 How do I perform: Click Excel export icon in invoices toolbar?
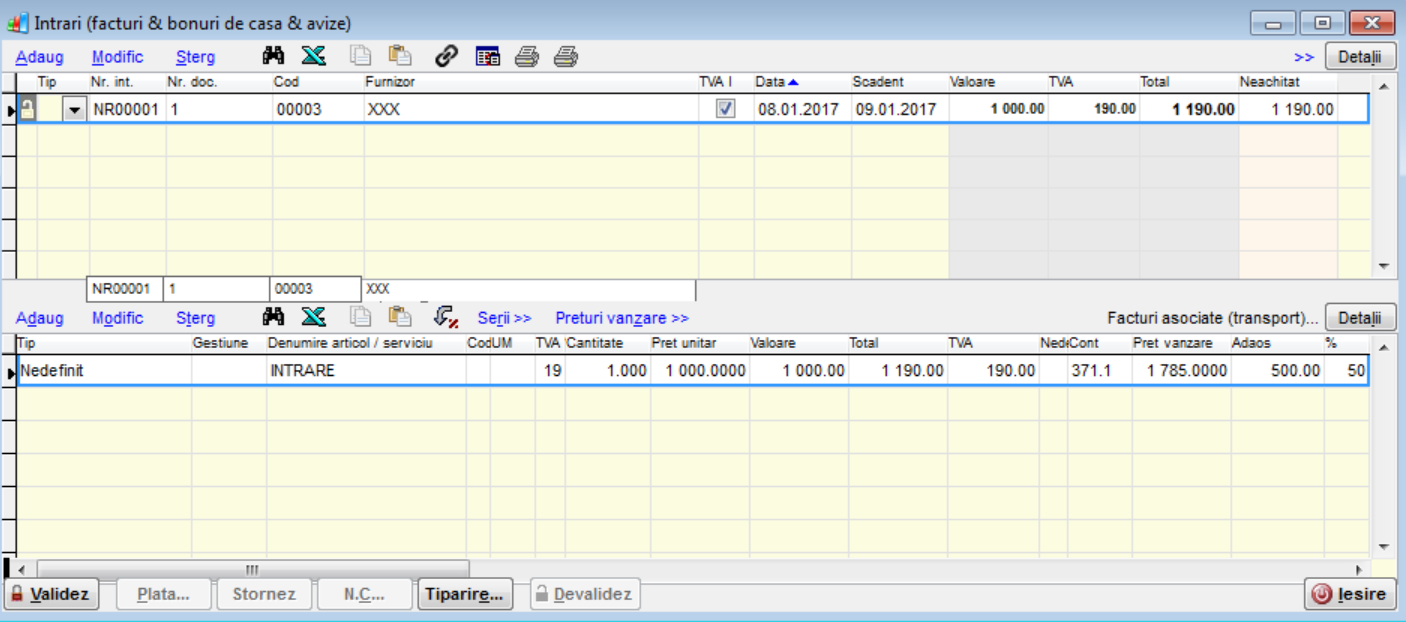click(x=314, y=57)
